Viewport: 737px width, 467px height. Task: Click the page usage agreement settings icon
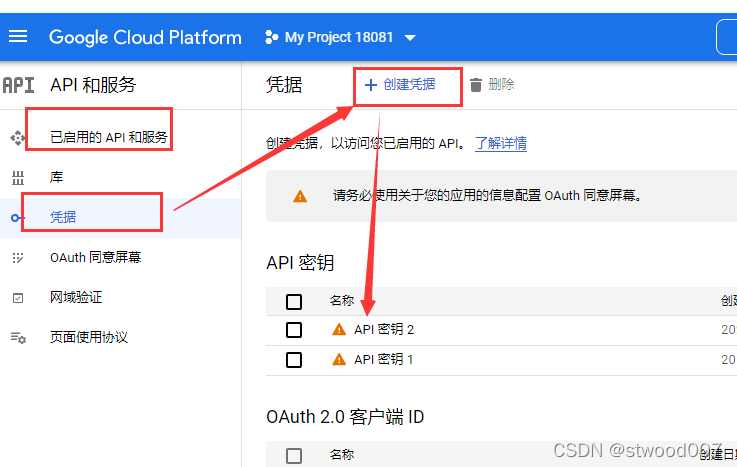point(18,337)
